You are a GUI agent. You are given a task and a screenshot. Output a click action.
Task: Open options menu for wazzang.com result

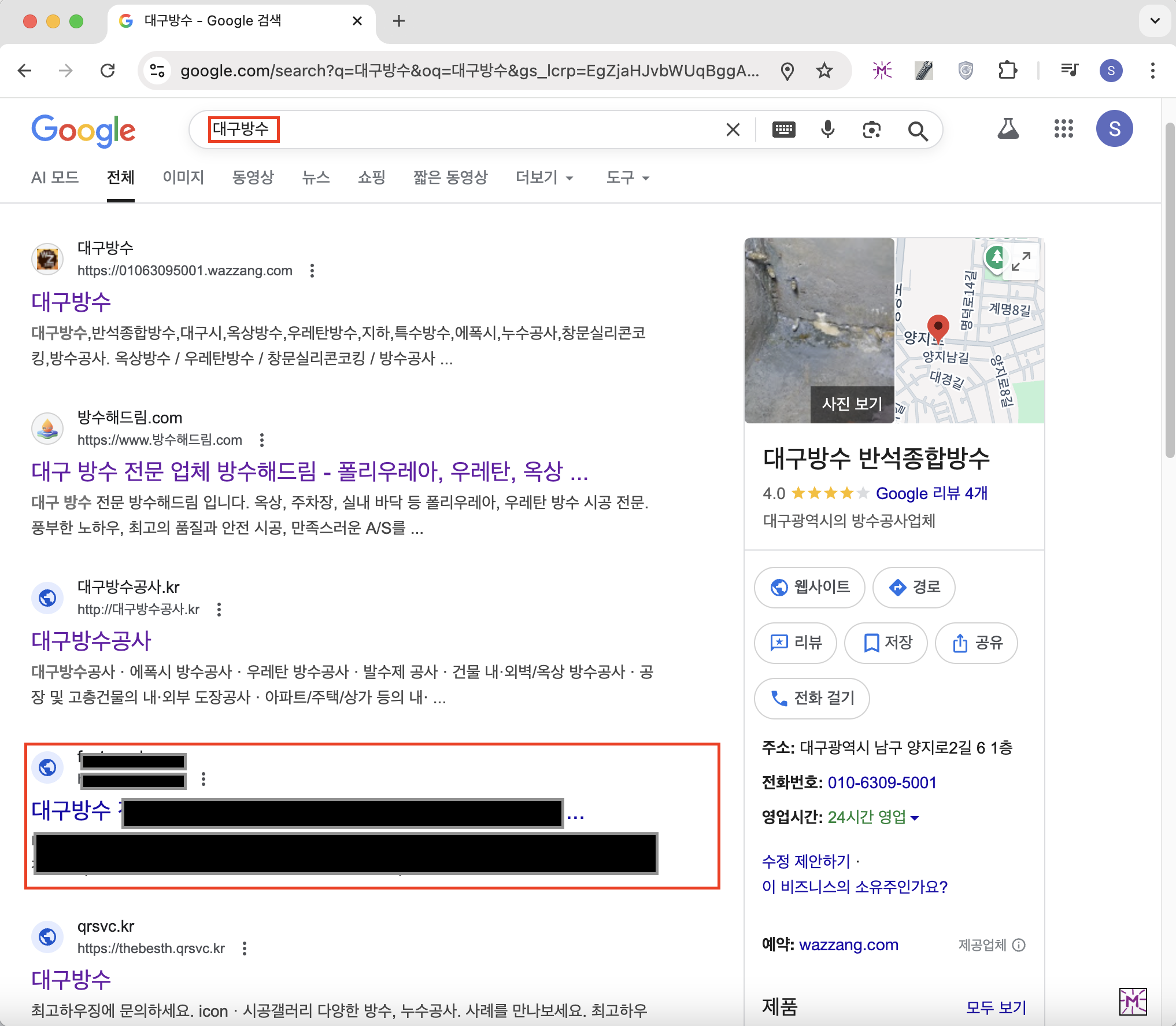[312, 271]
